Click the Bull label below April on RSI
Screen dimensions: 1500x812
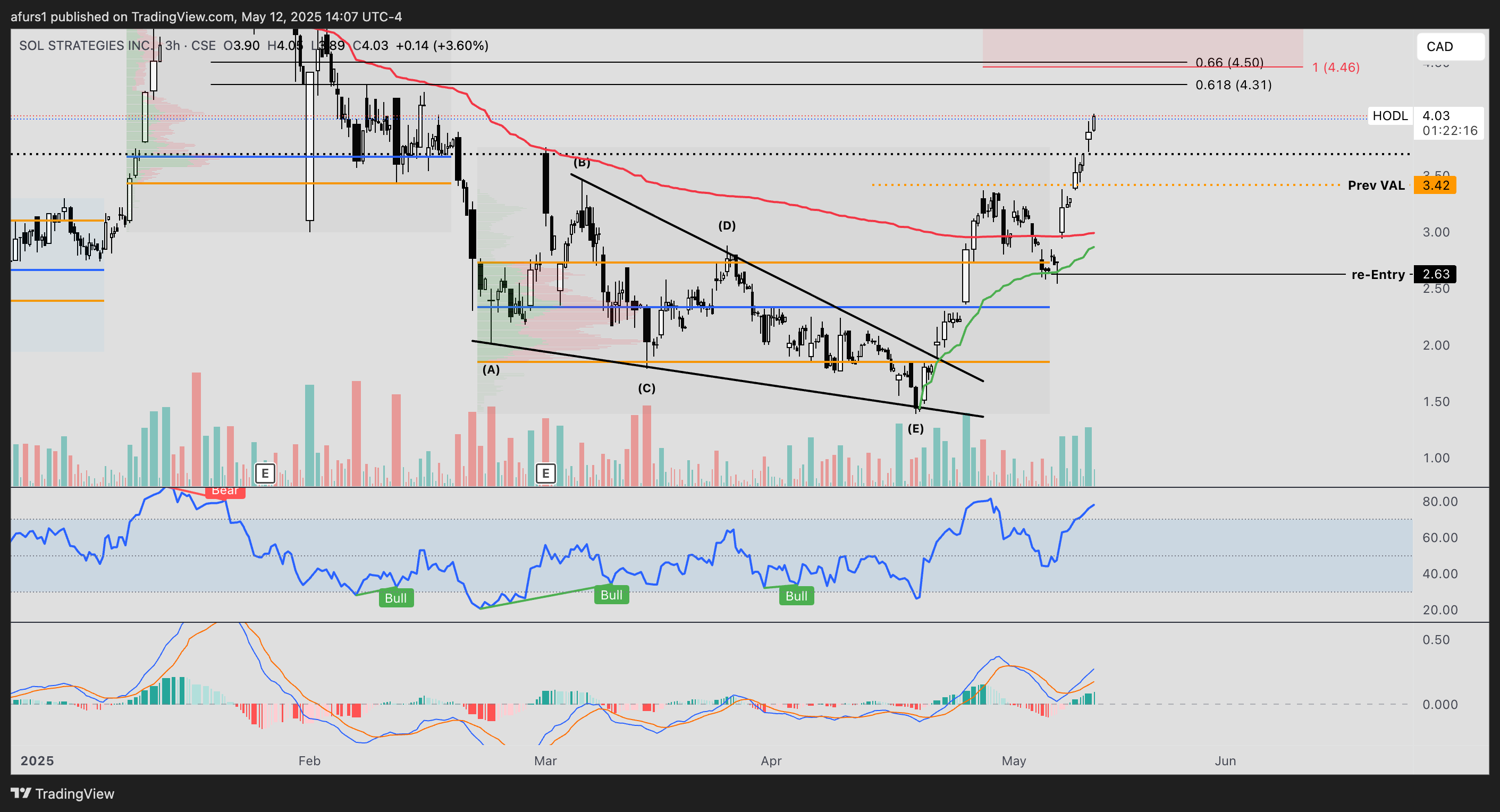pos(797,596)
